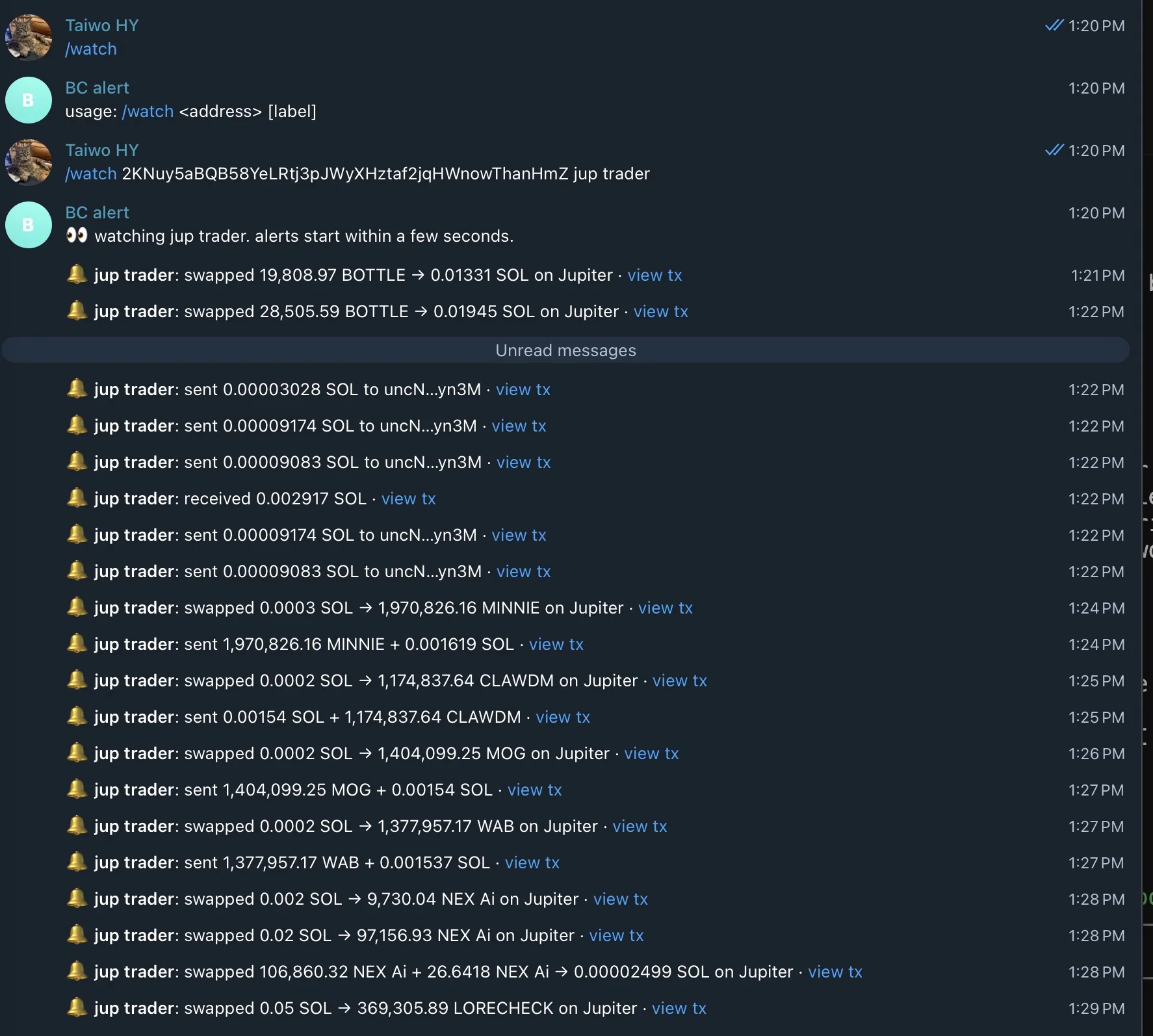Open view tx for sent 0.00154 SOL + CLAWDM
Screen dimensions: 1153x1036
pos(563,718)
